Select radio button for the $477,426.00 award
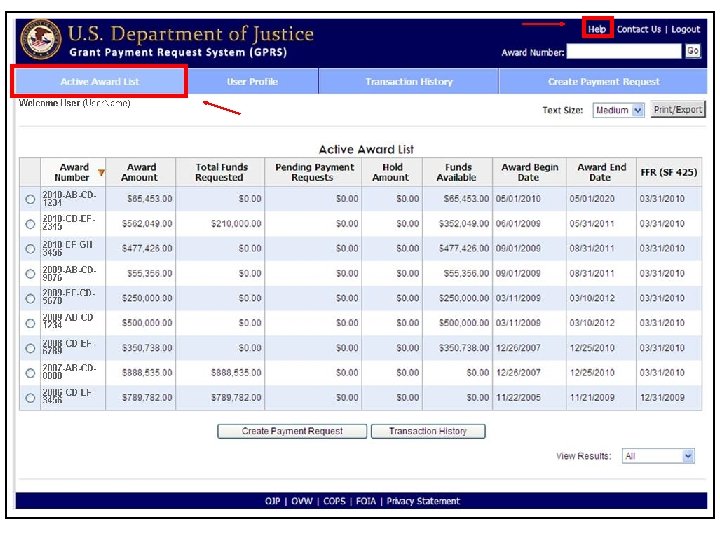Screen dimensions: 720x540 (30, 248)
